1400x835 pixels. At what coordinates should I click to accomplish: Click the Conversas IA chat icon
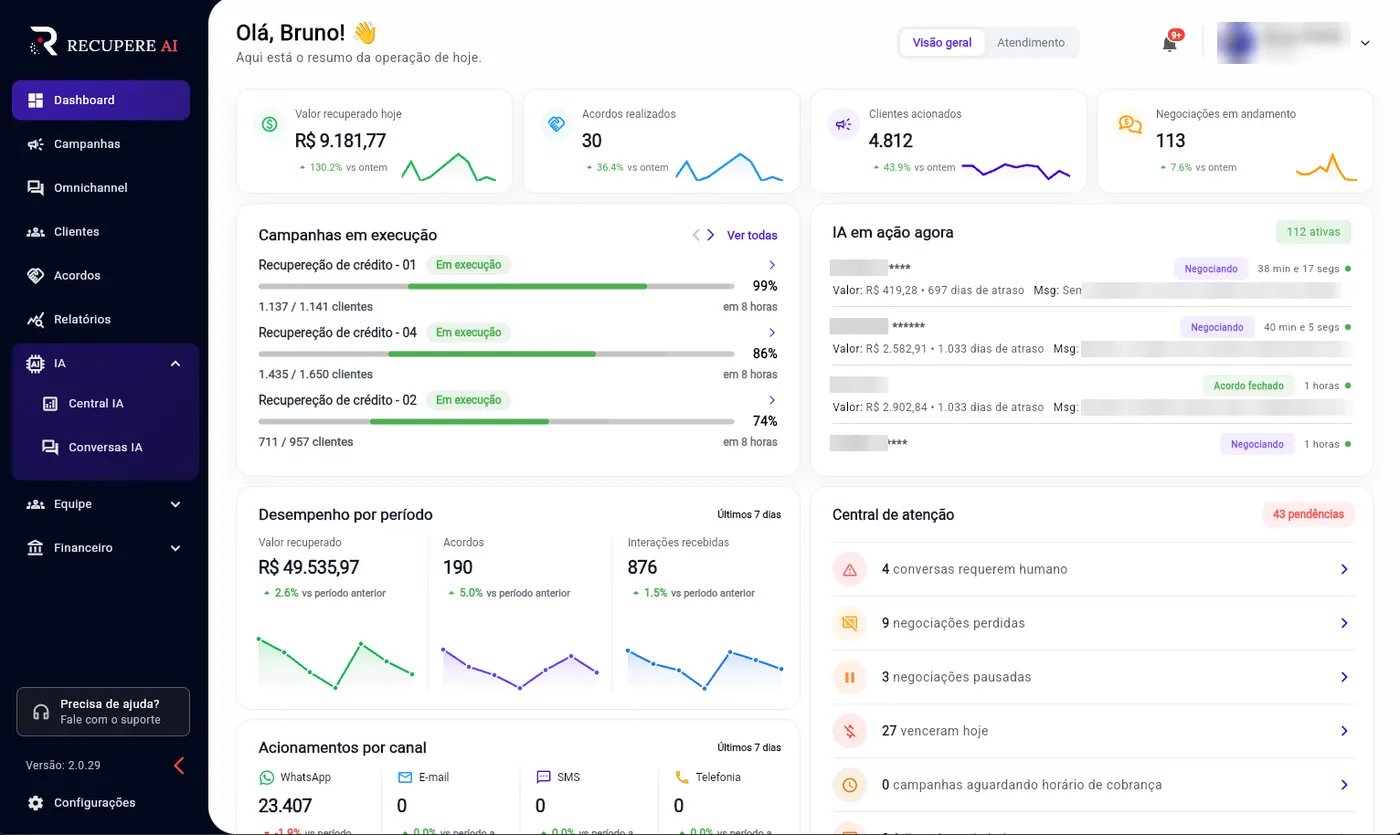50,448
